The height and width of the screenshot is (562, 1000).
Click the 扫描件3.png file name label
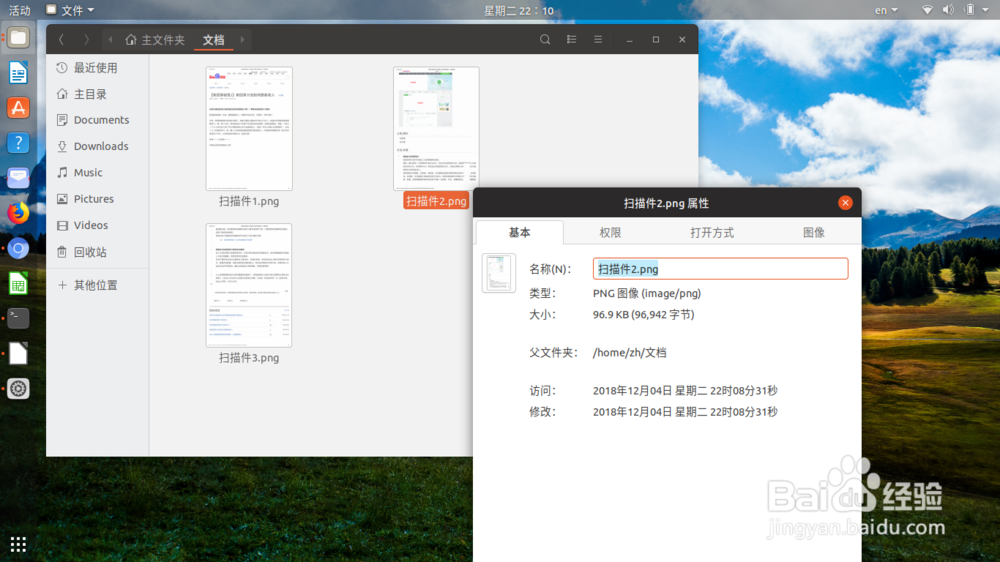click(x=249, y=358)
